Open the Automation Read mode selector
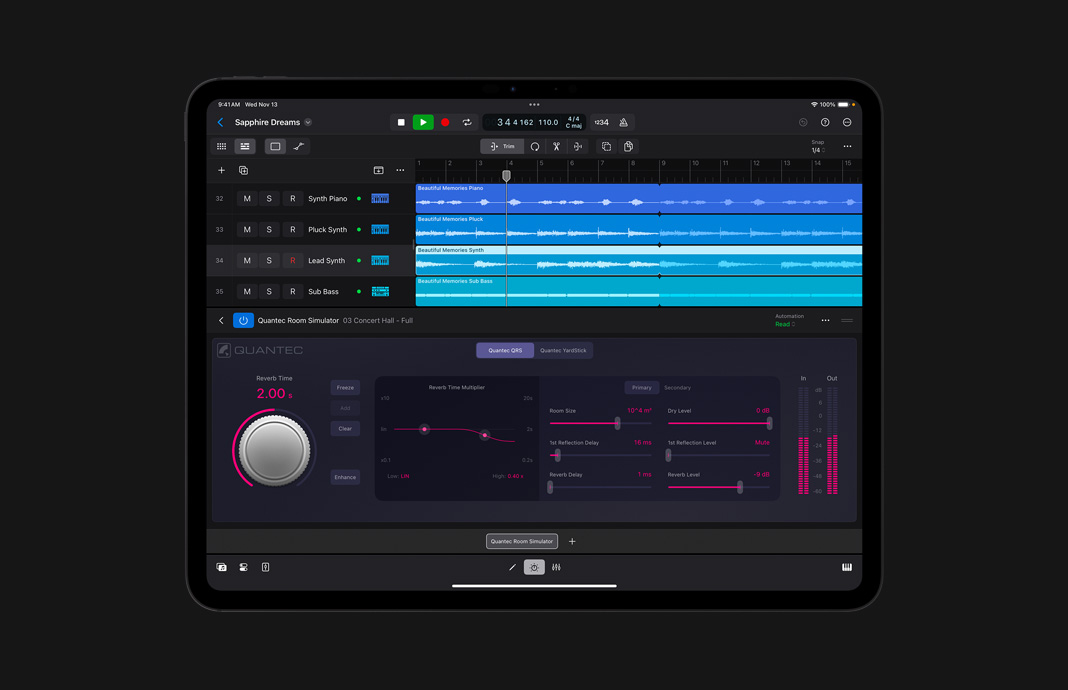This screenshot has height=690, width=1068. (x=784, y=324)
